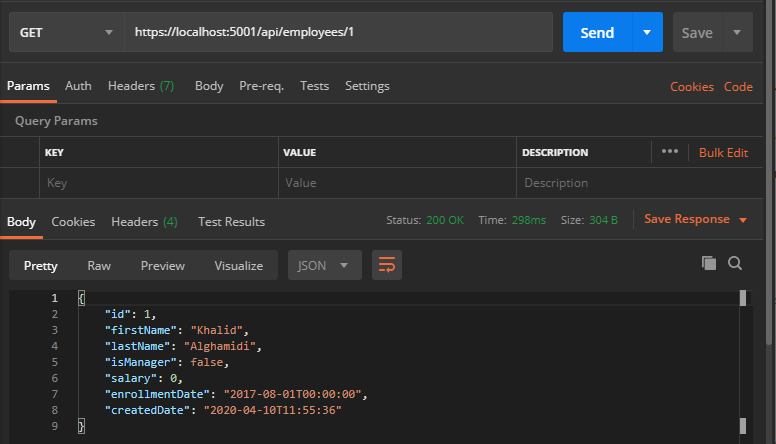Viewport: 776px width, 444px height.
Task: Click the response search icon
Action: (735, 263)
